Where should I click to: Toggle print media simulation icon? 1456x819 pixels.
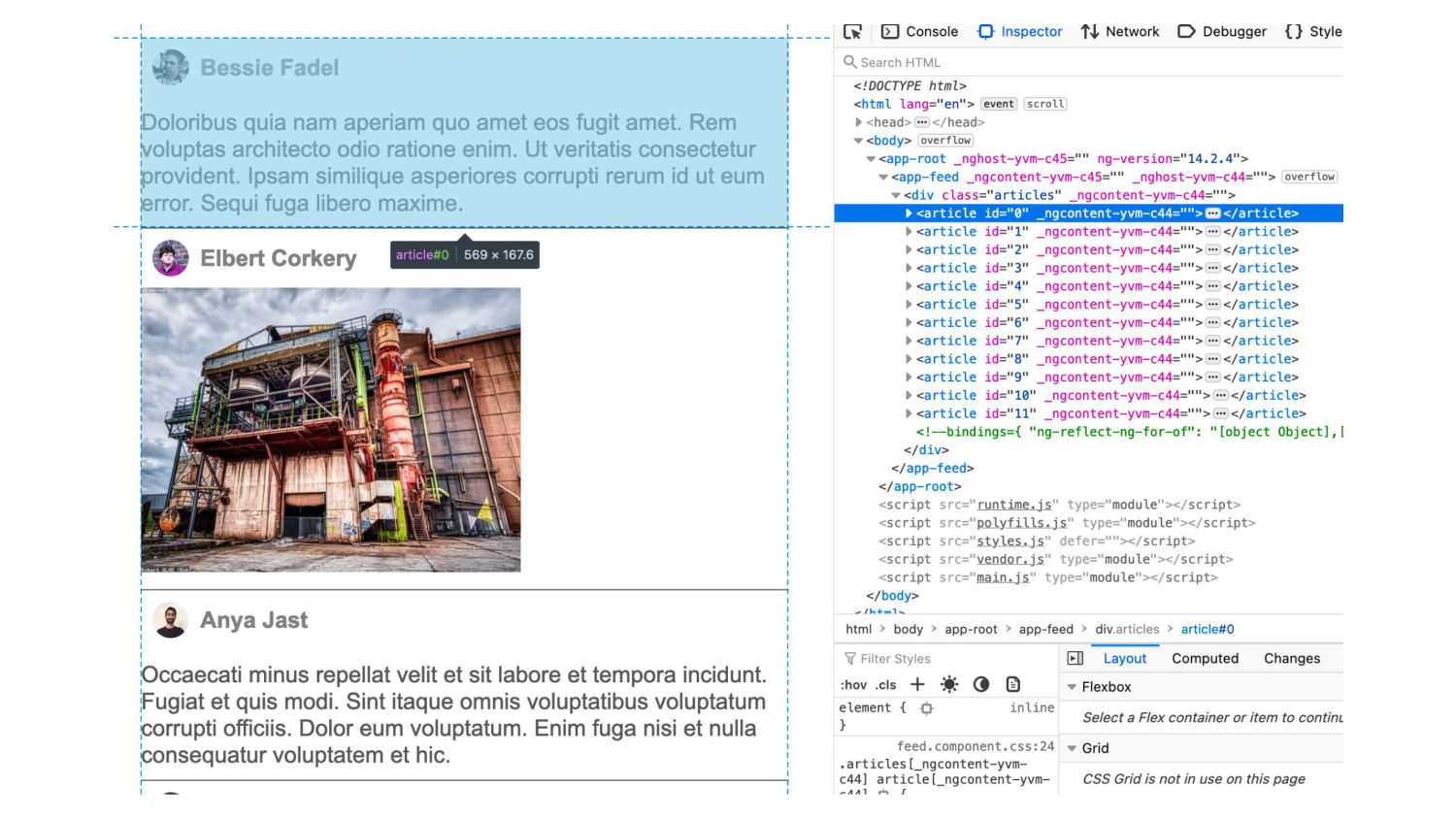[x=1013, y=685]
